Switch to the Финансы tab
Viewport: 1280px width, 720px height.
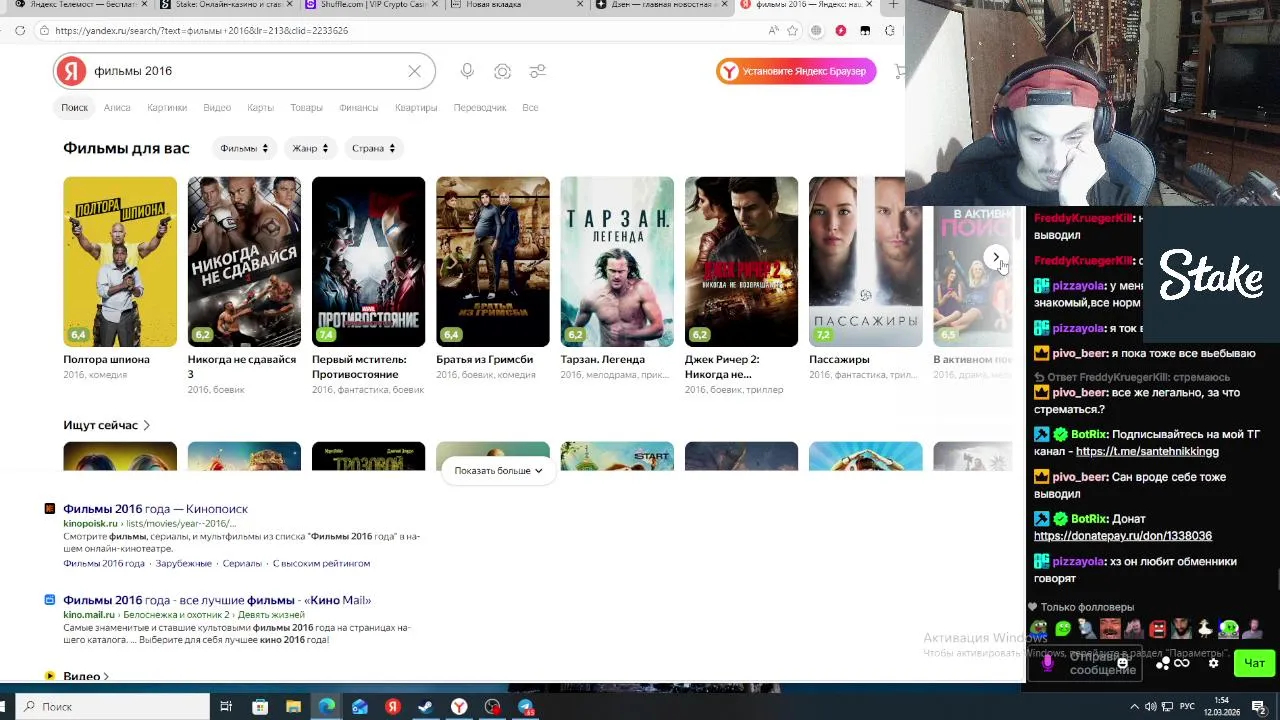point(358,107)
